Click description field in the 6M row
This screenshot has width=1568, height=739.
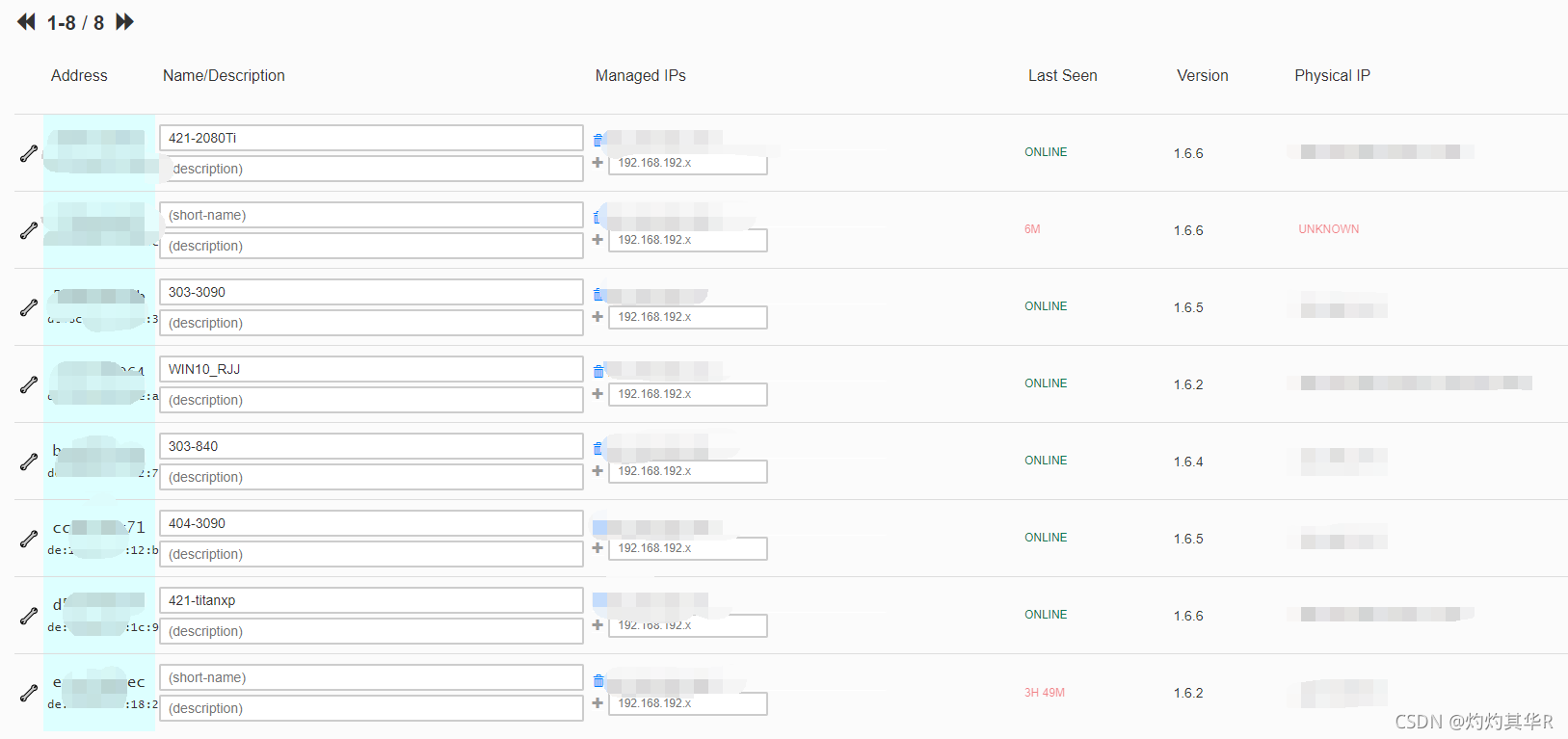point(371,246)
